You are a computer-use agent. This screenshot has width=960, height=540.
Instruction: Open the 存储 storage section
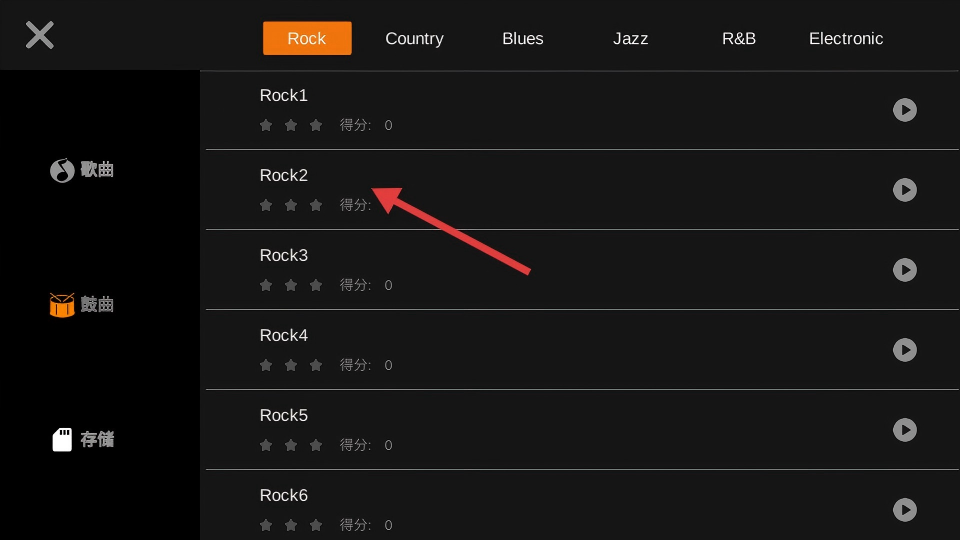pyautogui.click(x=82, y=440)
